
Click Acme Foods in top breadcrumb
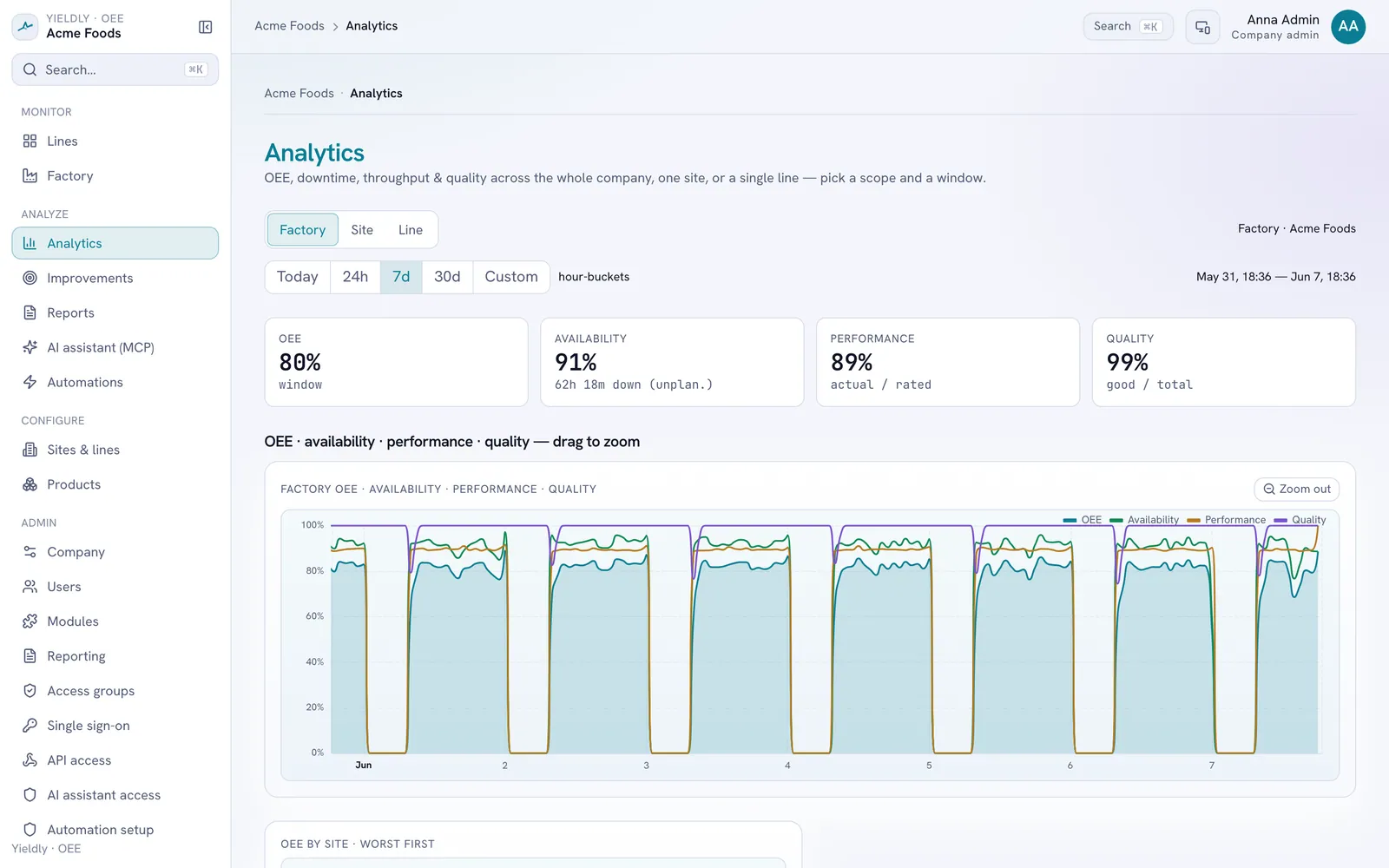click(x=289, y=26)
